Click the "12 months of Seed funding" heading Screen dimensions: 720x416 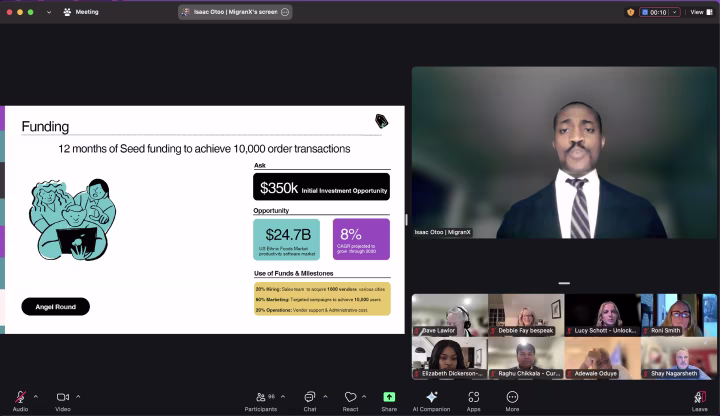point(204,149)
